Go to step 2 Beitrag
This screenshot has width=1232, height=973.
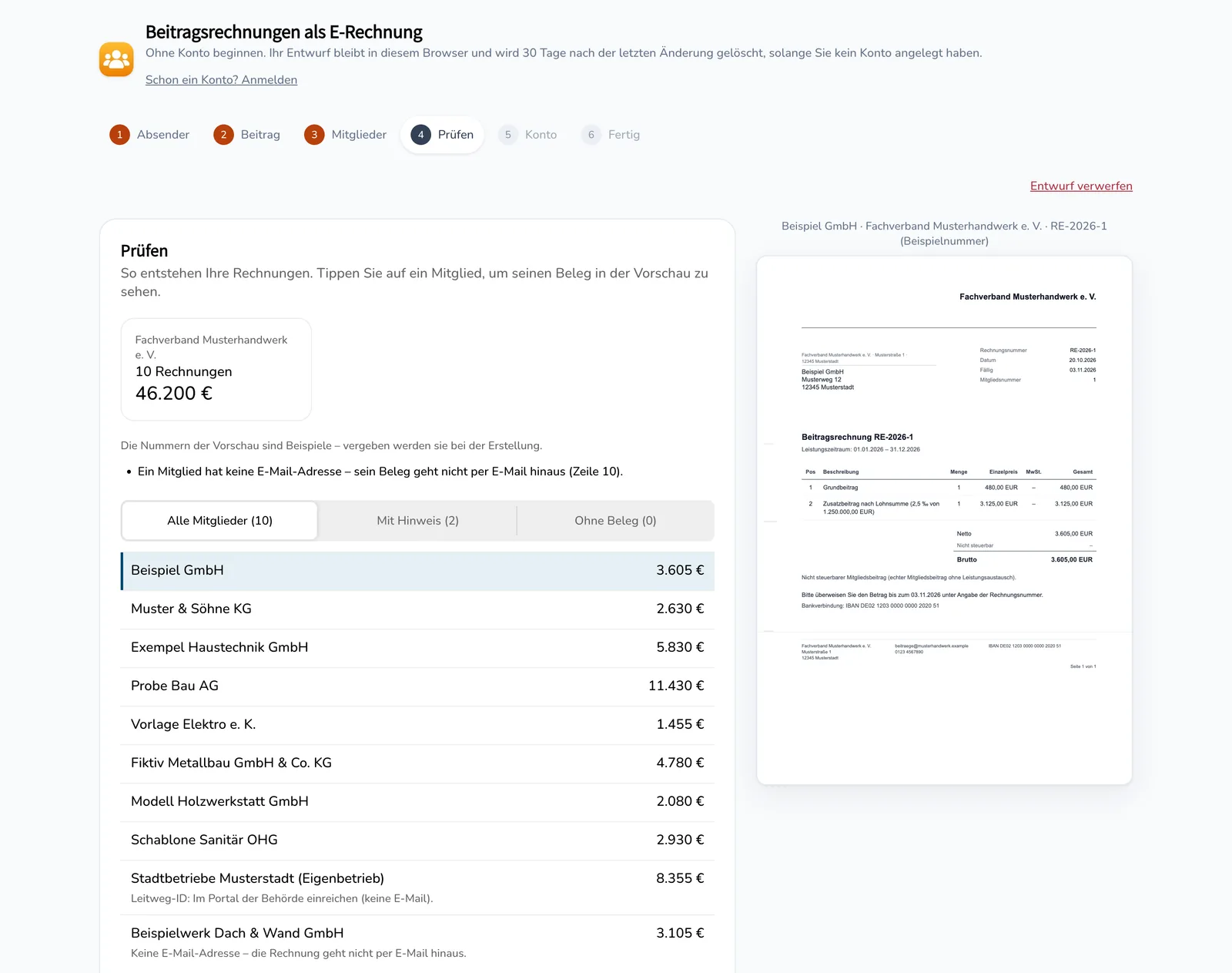[x=247, y=135]
